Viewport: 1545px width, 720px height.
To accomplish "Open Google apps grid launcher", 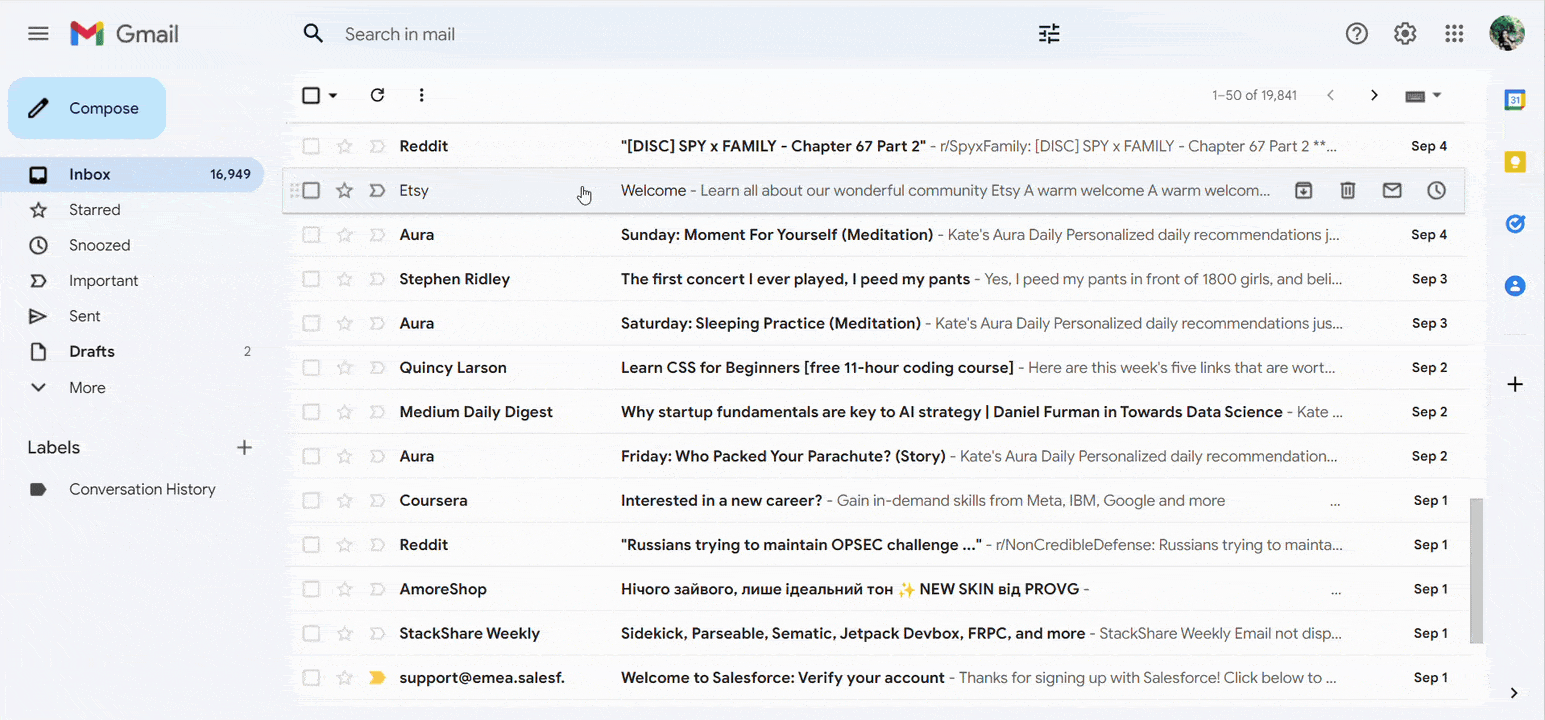I will 1454,34.
